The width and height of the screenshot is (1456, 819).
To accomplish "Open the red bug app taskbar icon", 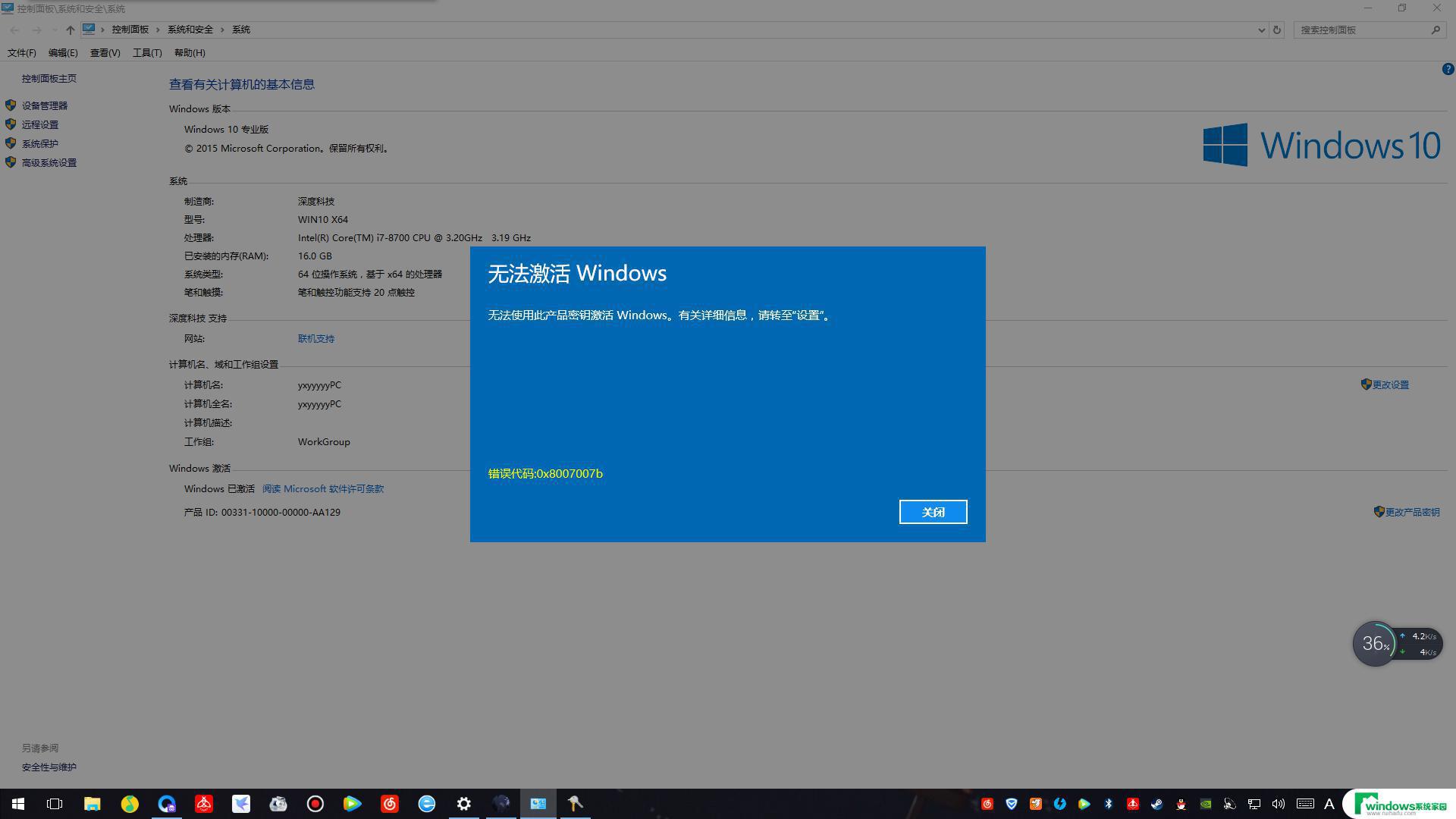I will 204,804.
